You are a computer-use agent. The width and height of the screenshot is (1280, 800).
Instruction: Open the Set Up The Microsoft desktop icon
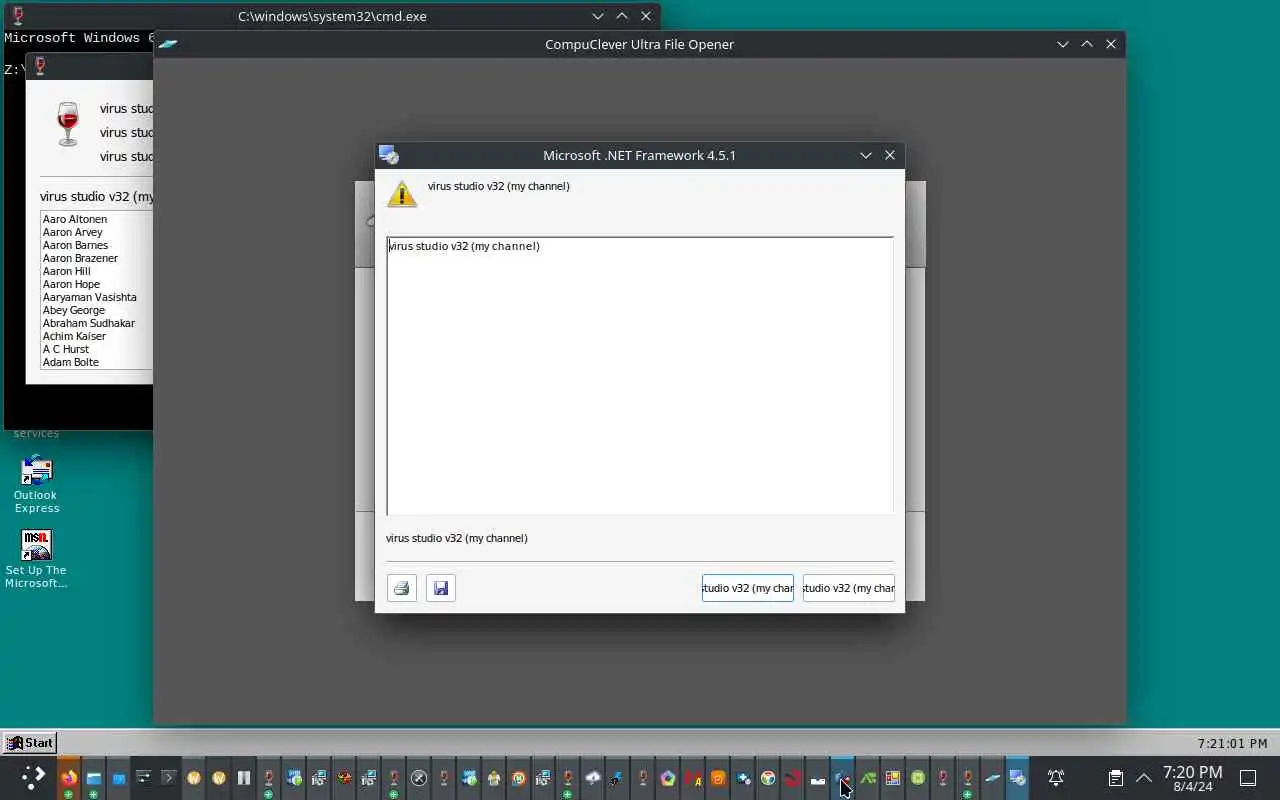click(36, 559)
